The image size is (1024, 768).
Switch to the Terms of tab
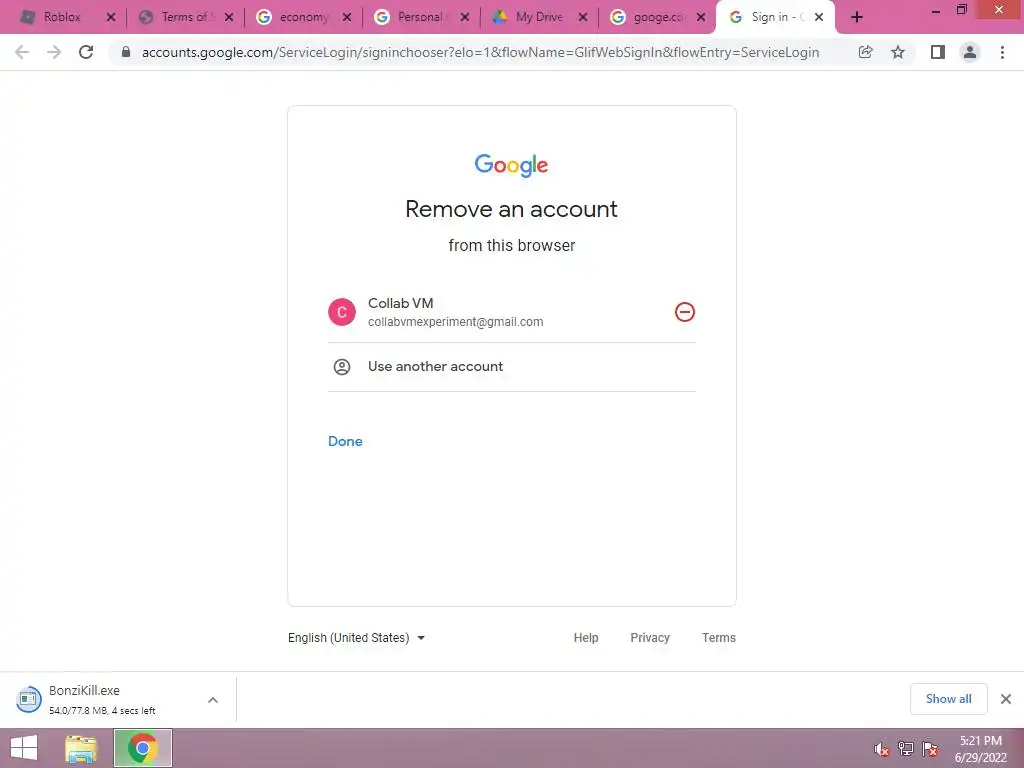pos(183,17)
